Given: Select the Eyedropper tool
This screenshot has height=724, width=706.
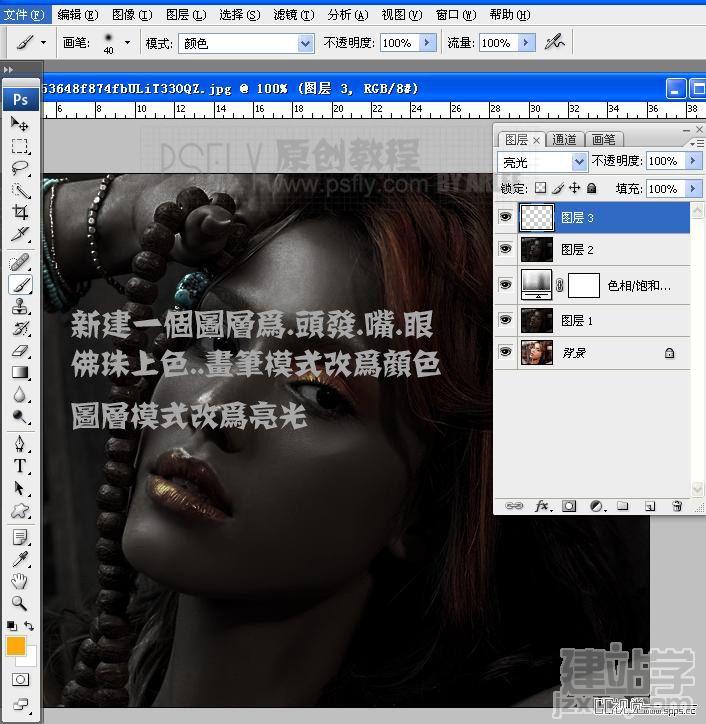Looking at the screenshot, I should 19,559.
